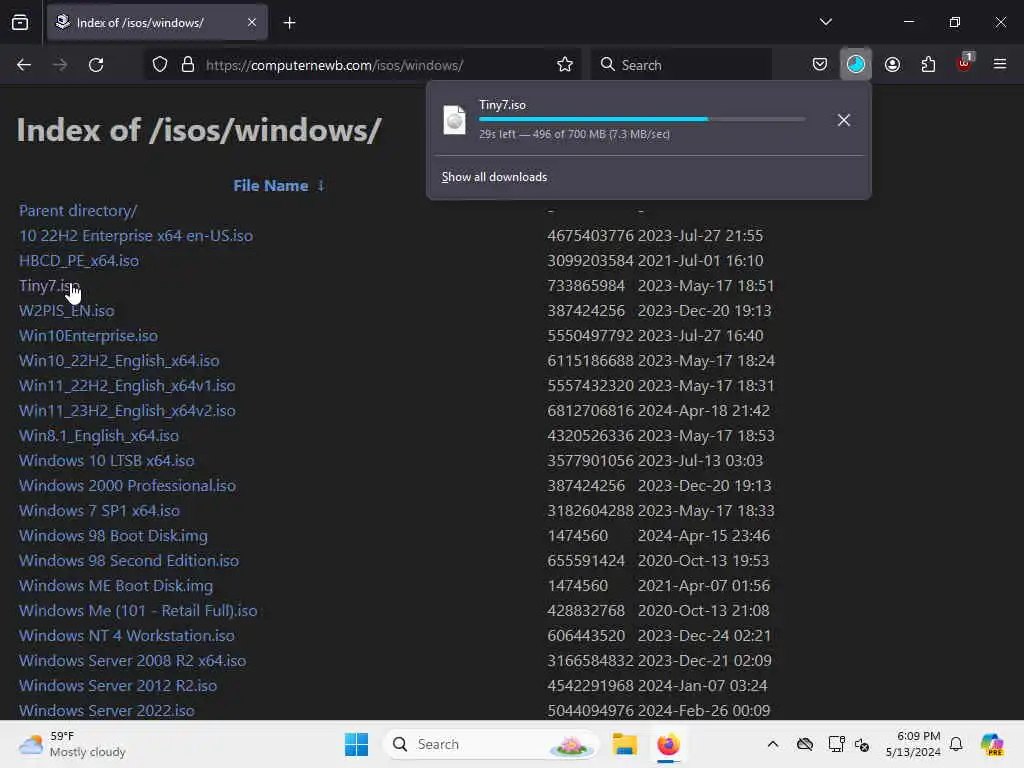This screenshot has height=768, width=1024.
Task: Click the site security padlock icon
Action: [188, 65]
